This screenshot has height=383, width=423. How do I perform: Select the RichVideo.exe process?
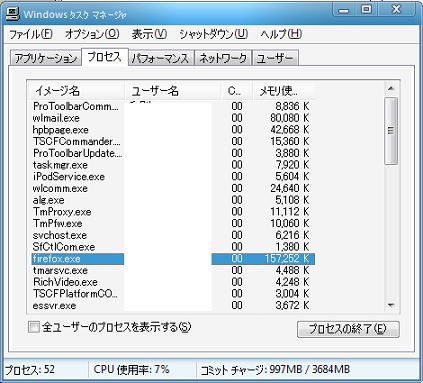point(173,282)
